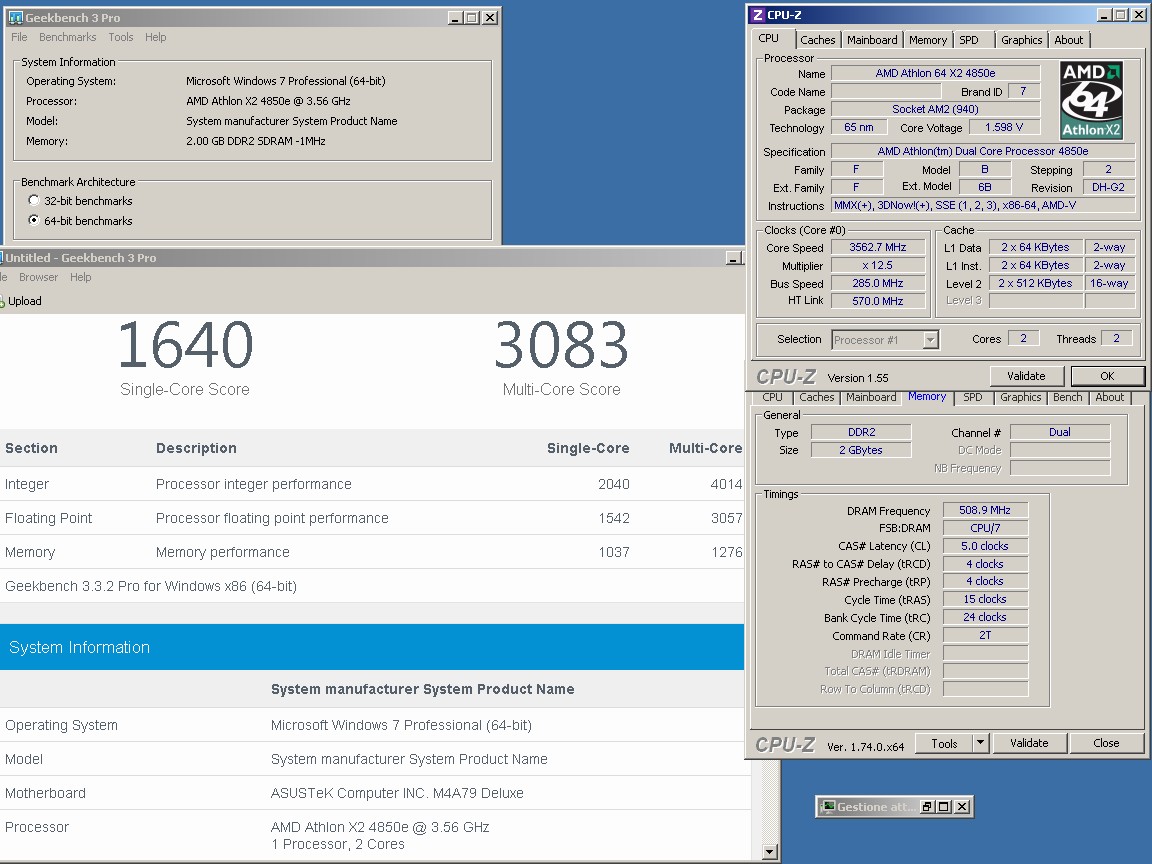Screen dimensions: 1152x864
Task: Click the HT Link 570.0 MHz value
Action: (878, 300)
